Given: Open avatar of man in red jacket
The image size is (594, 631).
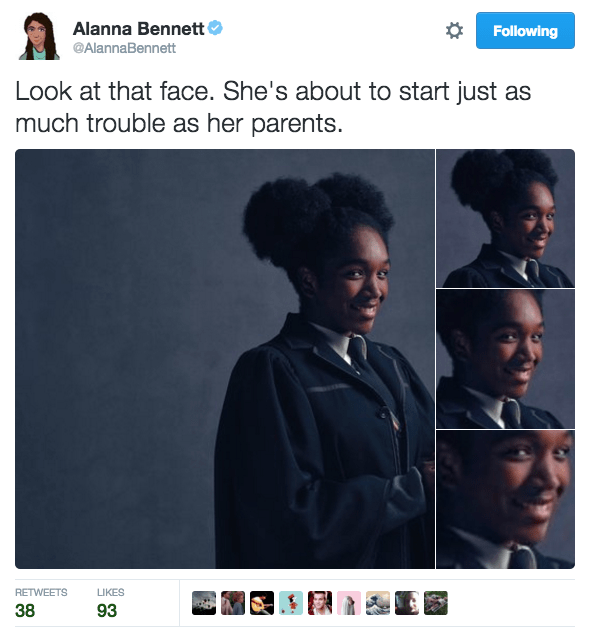Looking at the screenshot, I should coord(320,603).
